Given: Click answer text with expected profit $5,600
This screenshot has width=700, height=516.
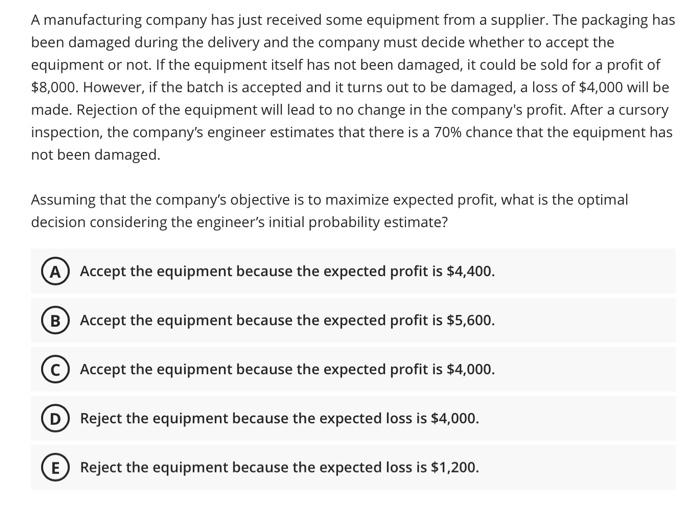Looking at the screenshot, I should coord(287,320).
